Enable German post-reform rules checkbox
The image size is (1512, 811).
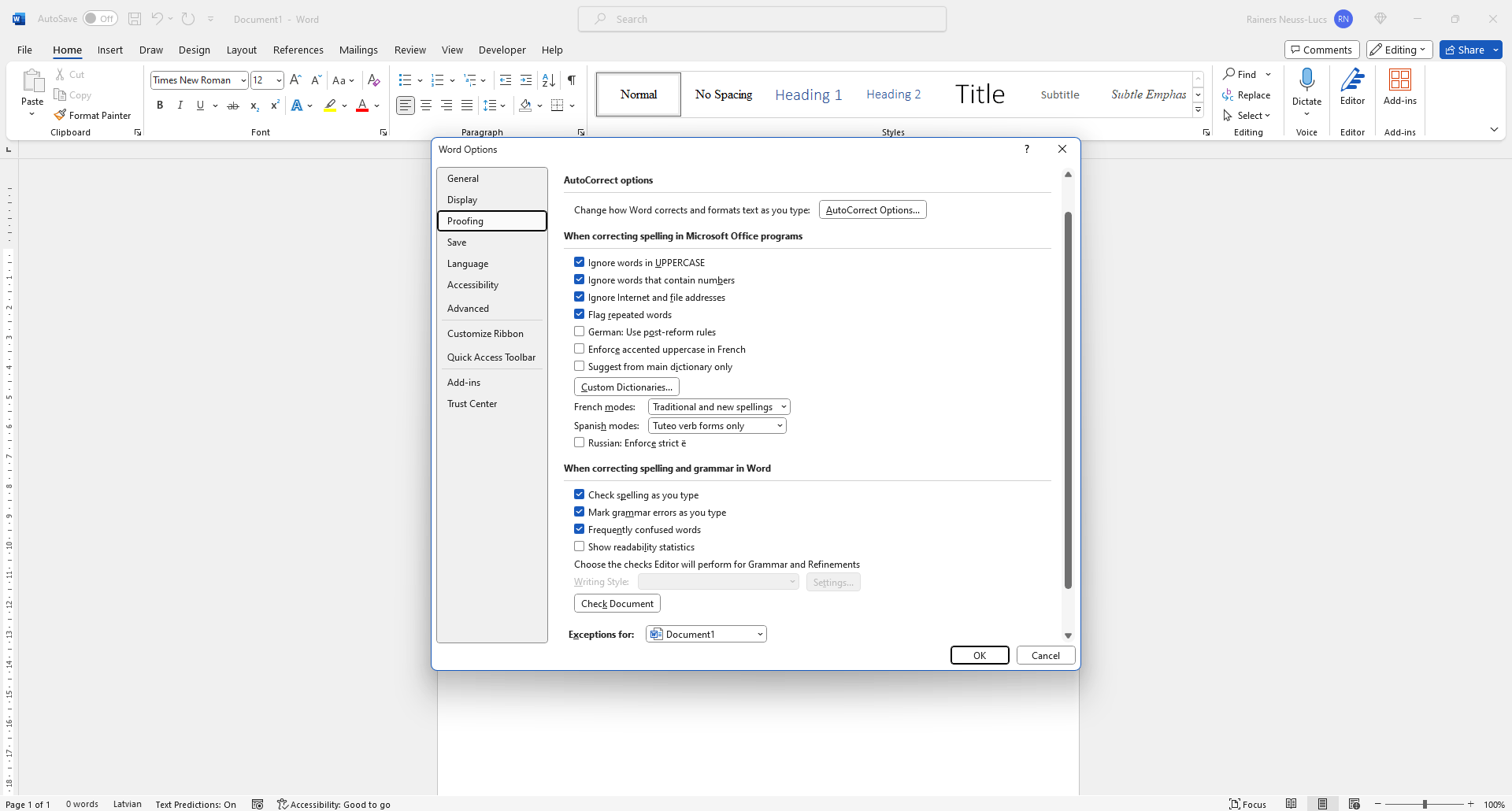(x=580, y=331)
